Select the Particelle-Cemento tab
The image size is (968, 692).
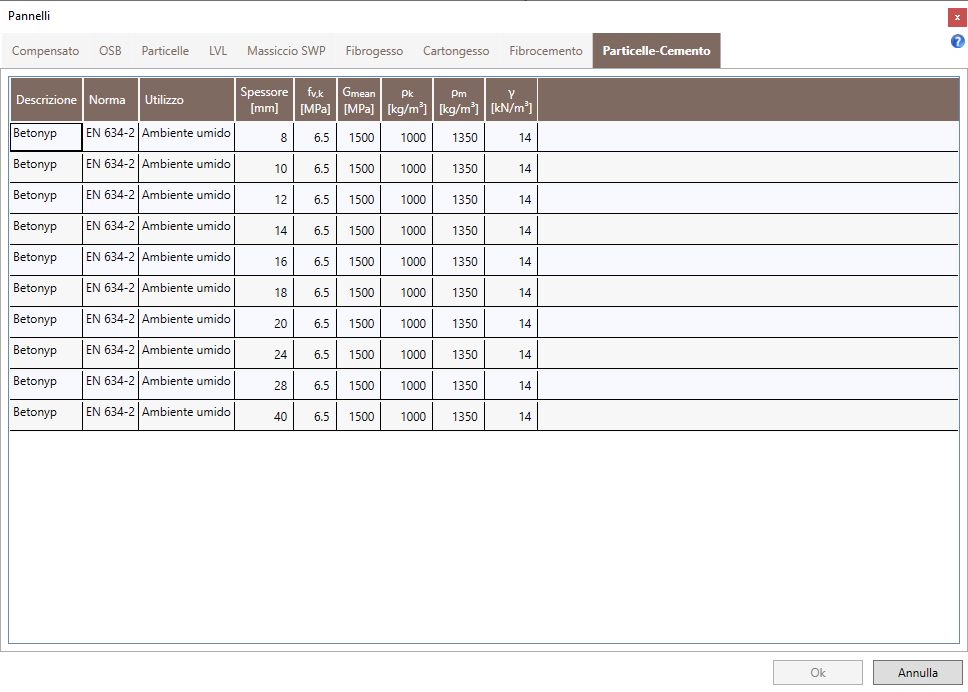click(656, 51)
